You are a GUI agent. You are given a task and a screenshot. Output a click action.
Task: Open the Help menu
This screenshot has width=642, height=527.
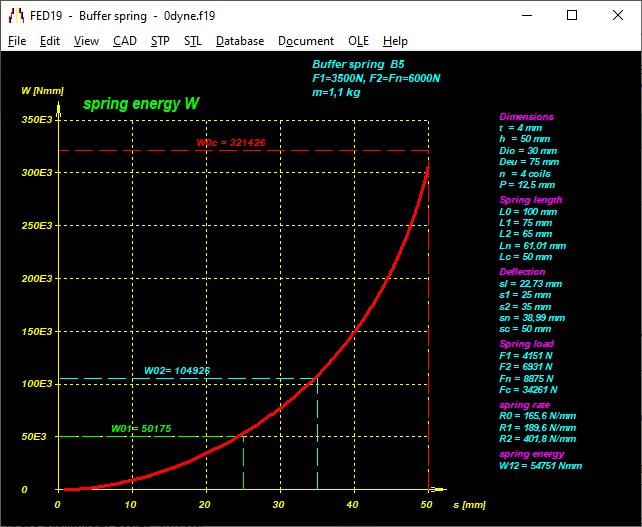[395, 41]
